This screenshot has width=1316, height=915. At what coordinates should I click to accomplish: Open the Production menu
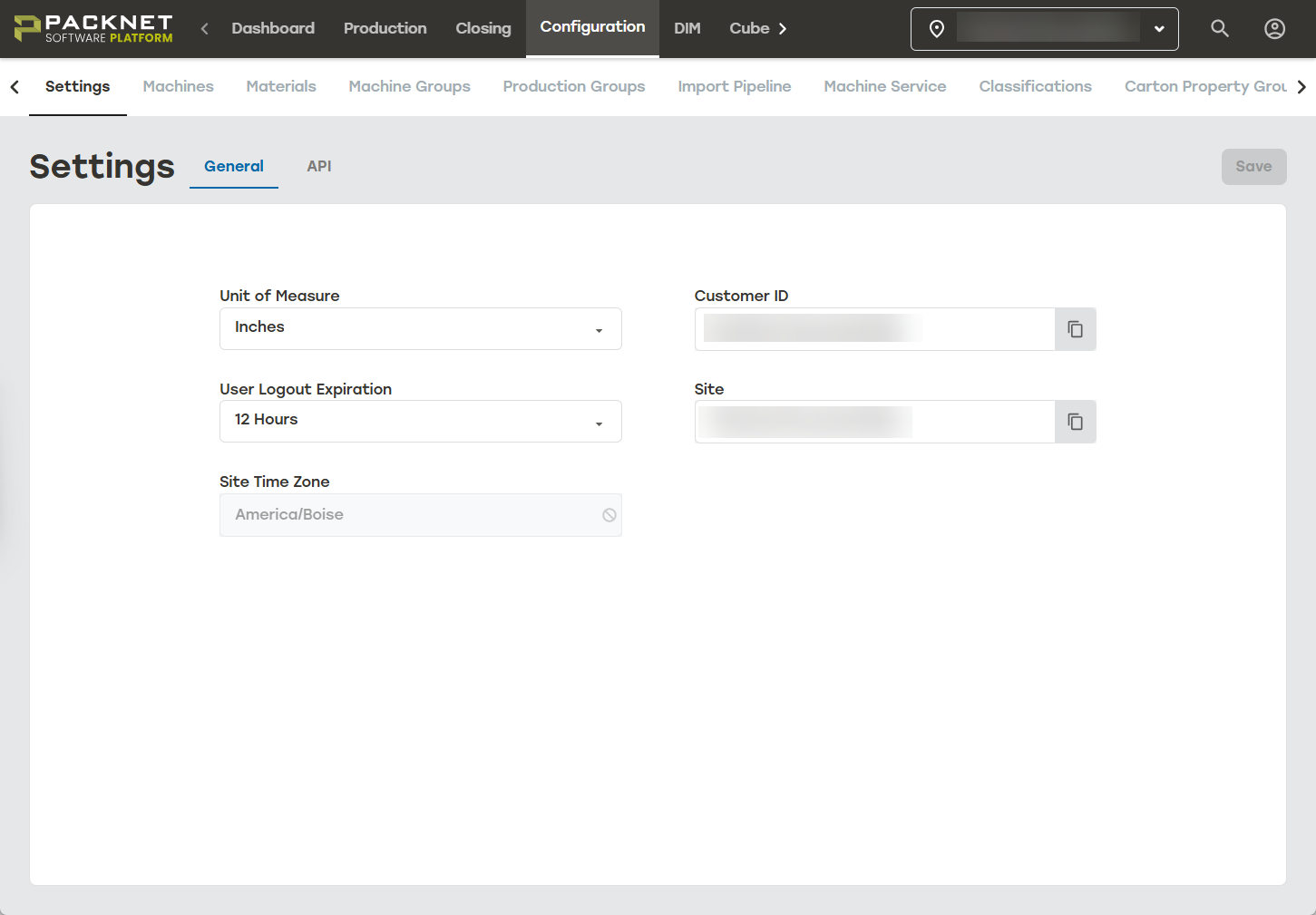(385, 28)
